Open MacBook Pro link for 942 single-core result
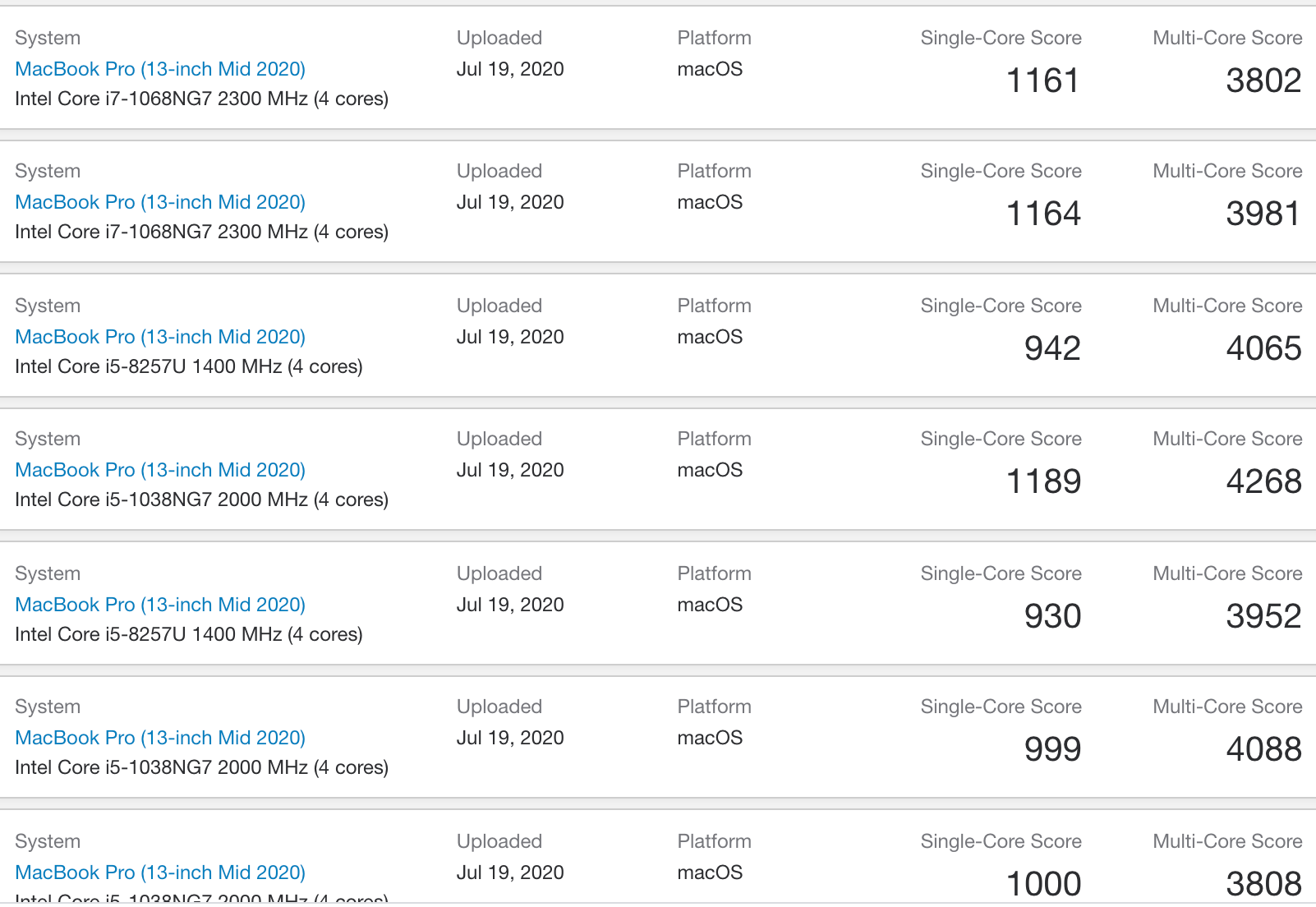 tap(160, 337)
